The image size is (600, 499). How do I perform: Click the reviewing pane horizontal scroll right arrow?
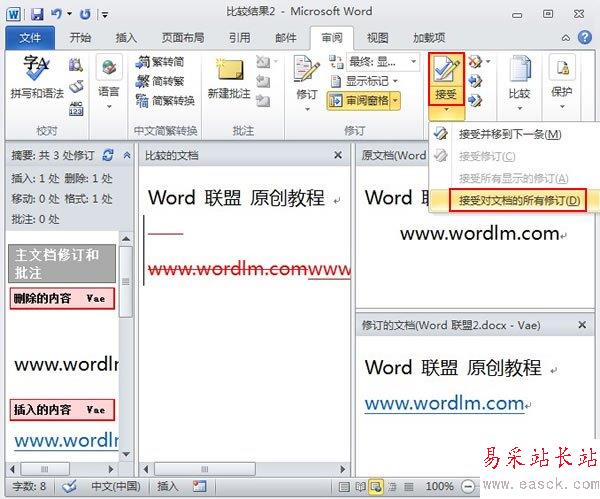click(111, 469)
